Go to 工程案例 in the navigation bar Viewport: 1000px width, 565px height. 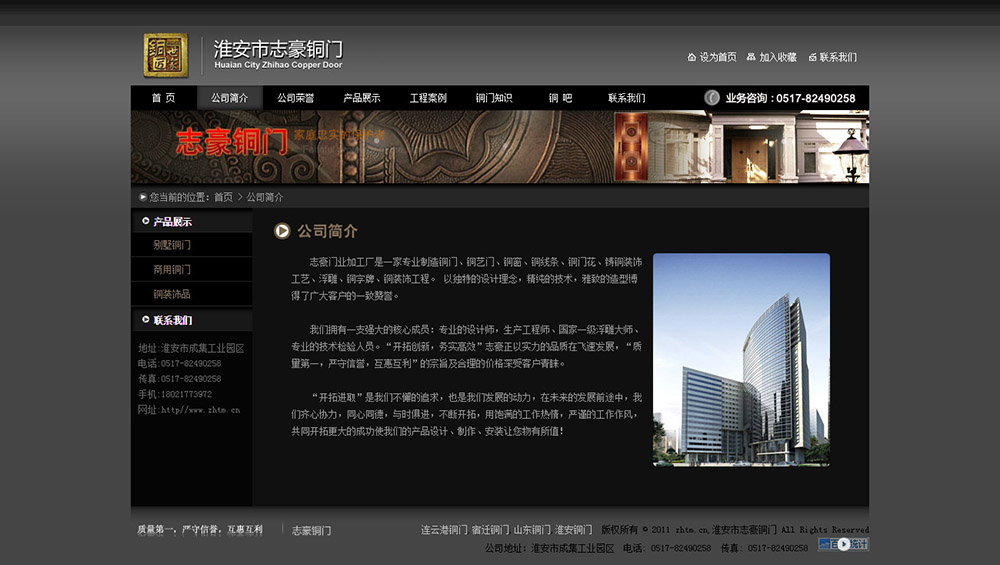428,98
